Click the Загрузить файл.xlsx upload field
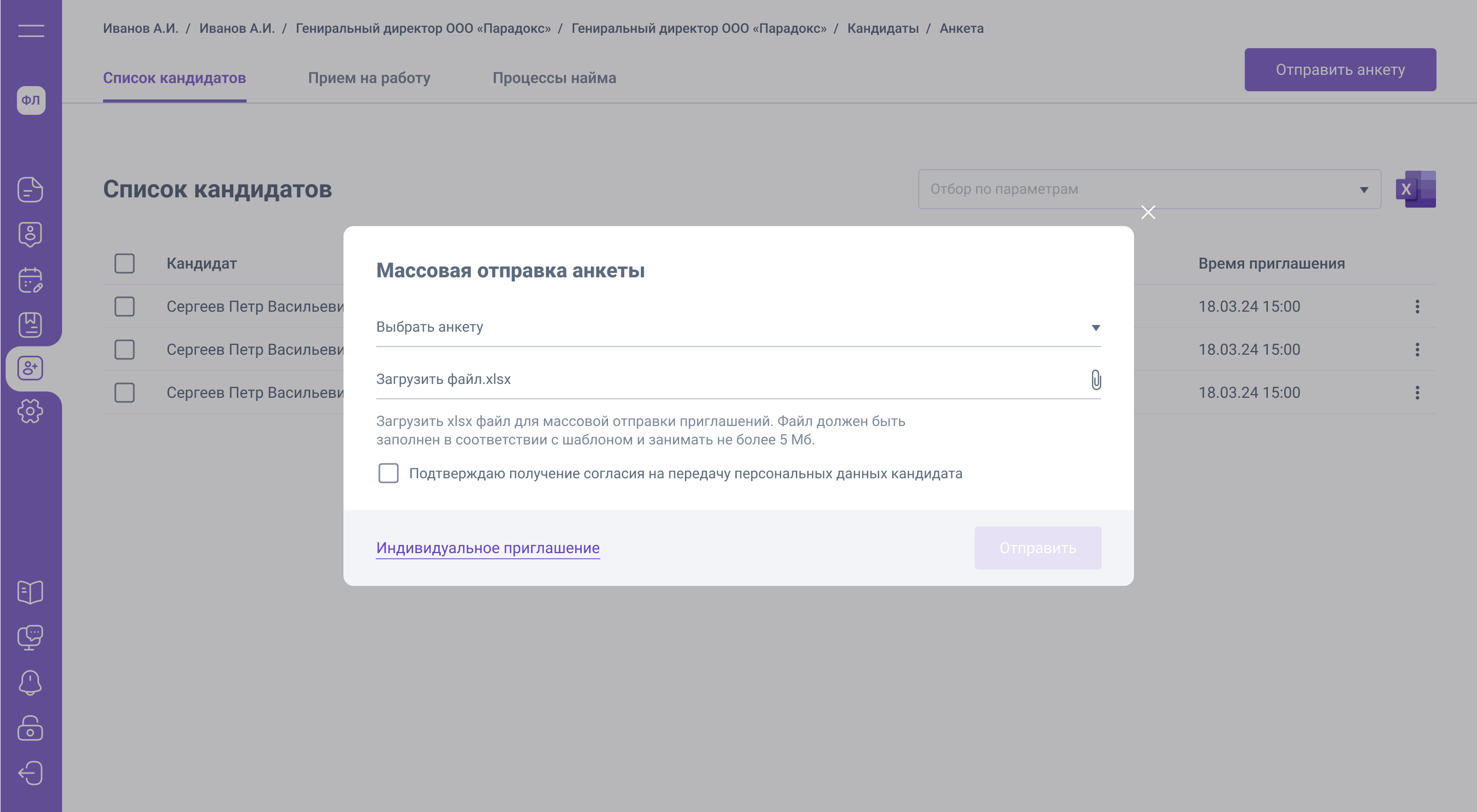Screen dimensions: 1477x812 [728, 380]
